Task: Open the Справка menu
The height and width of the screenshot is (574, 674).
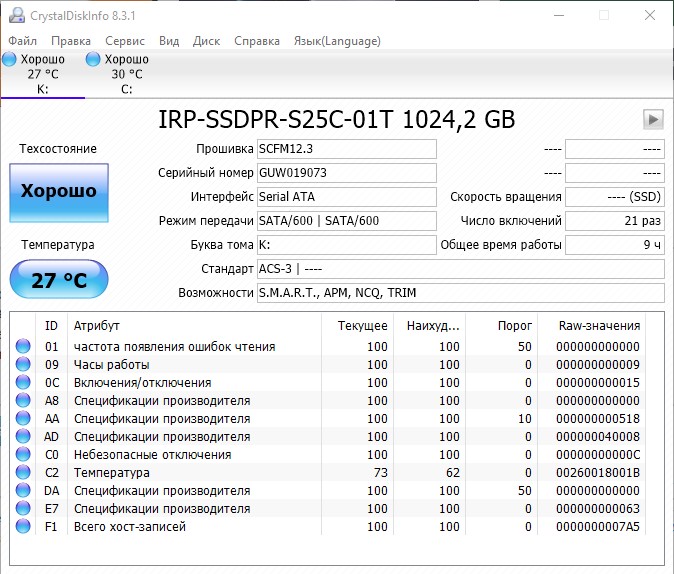Action: click(257, 41)
